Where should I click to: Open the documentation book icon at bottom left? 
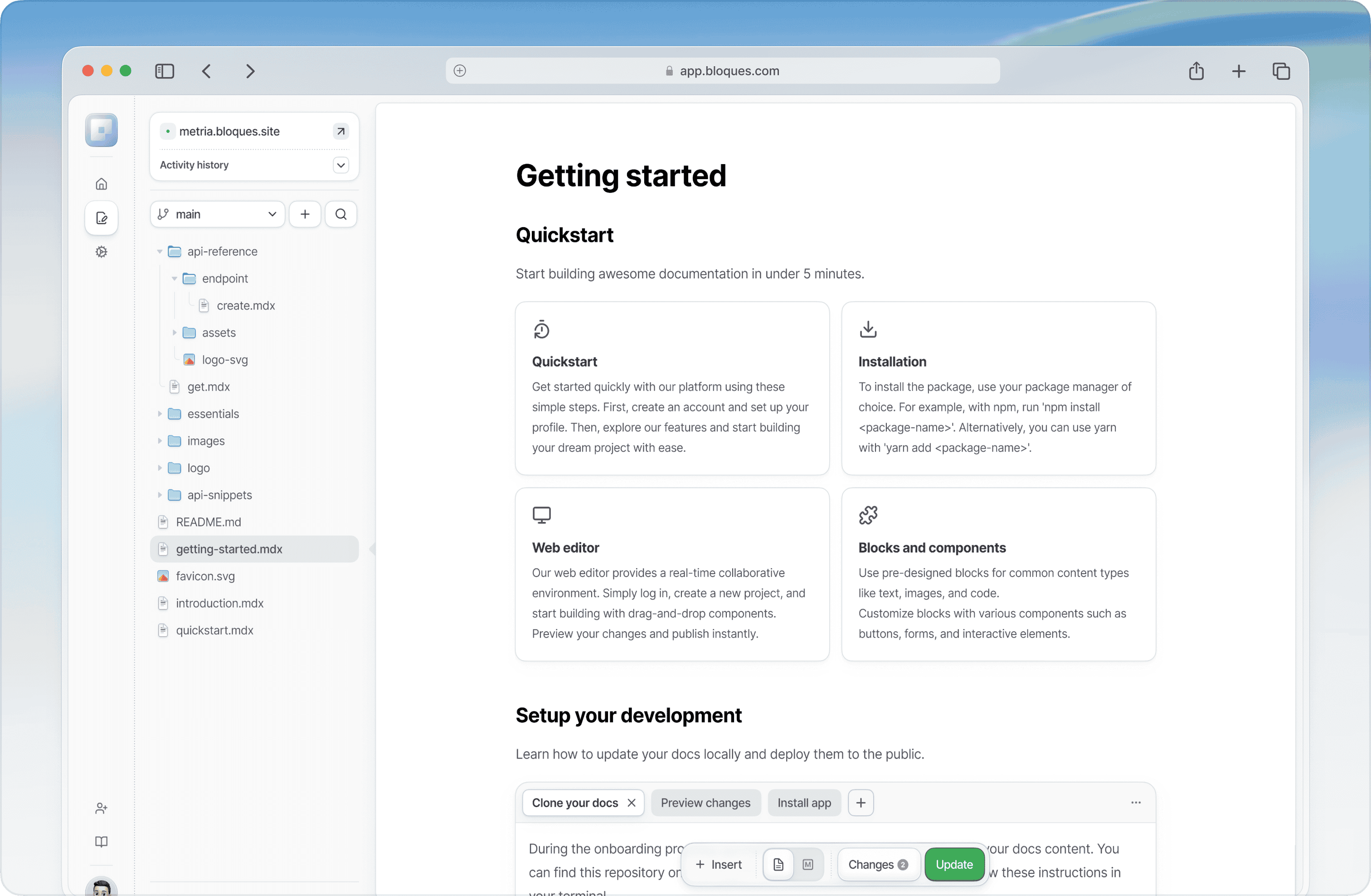coord(102,842)
